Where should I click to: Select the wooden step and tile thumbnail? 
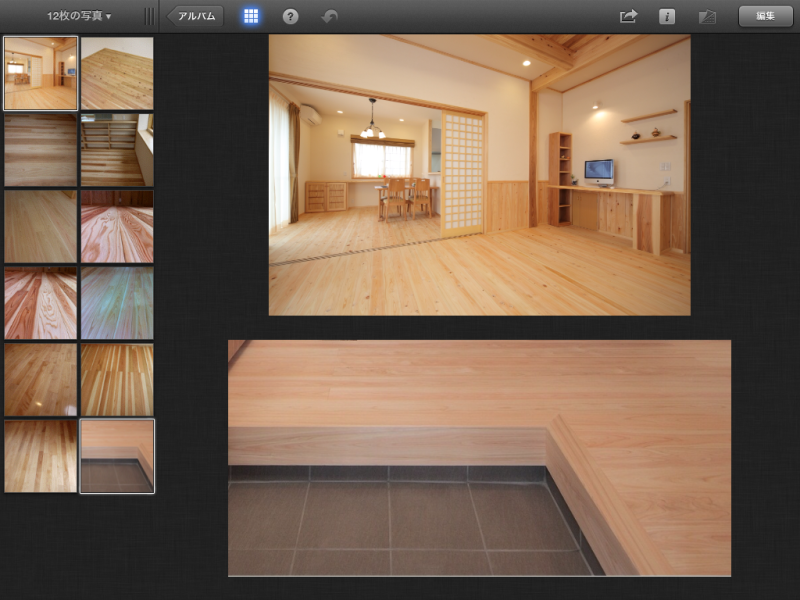117,456
